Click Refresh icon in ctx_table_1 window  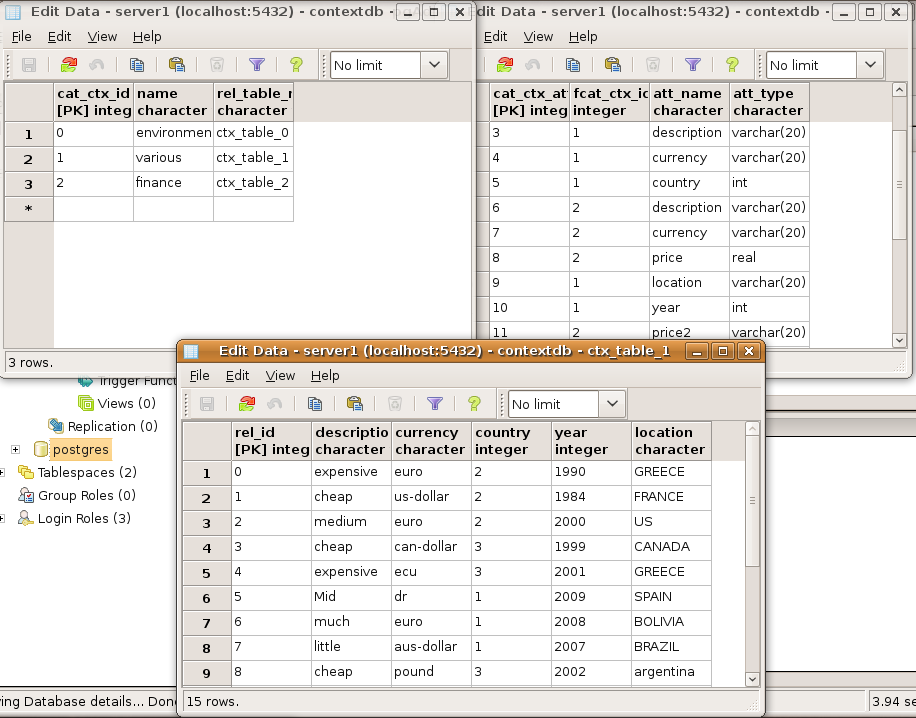[247, 404]
